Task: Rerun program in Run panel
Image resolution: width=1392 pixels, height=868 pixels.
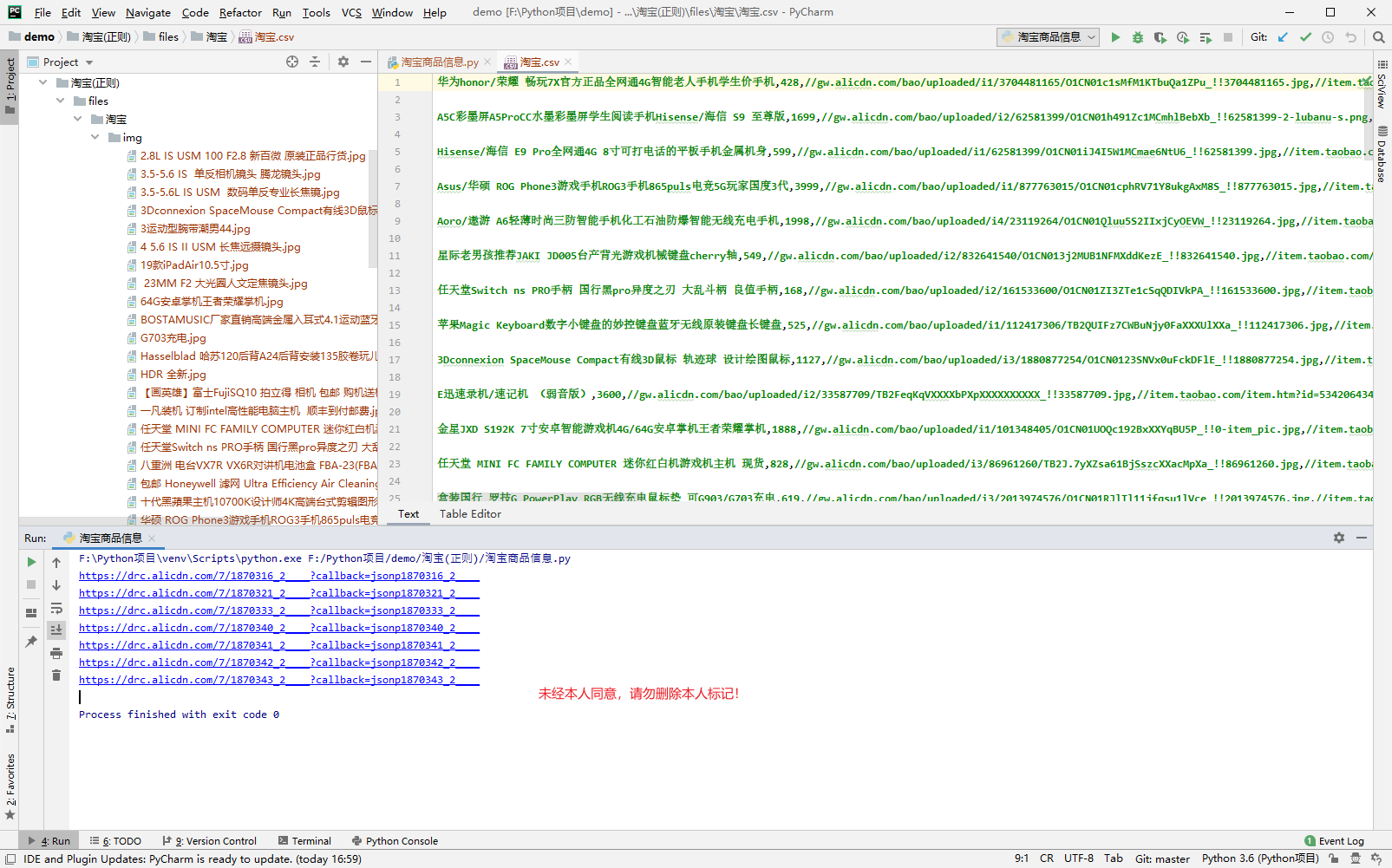Action: point(31,562)
